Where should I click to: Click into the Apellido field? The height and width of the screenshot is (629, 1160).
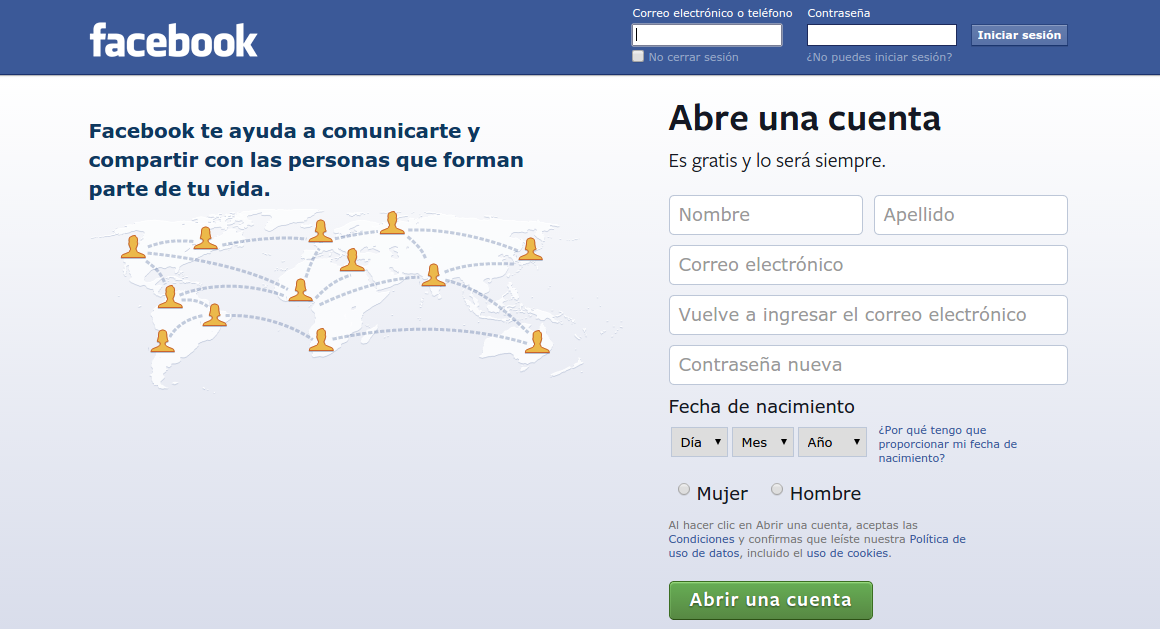(970, 215)
